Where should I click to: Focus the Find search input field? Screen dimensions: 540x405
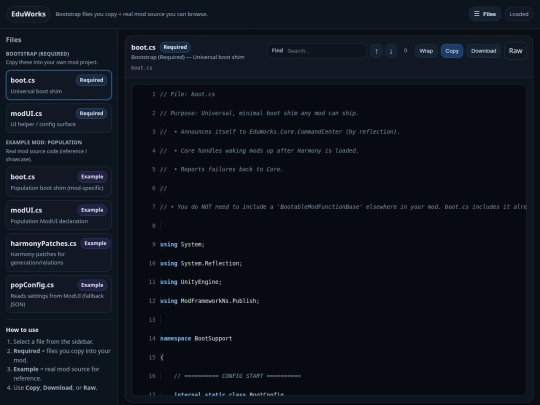(317, 51)
